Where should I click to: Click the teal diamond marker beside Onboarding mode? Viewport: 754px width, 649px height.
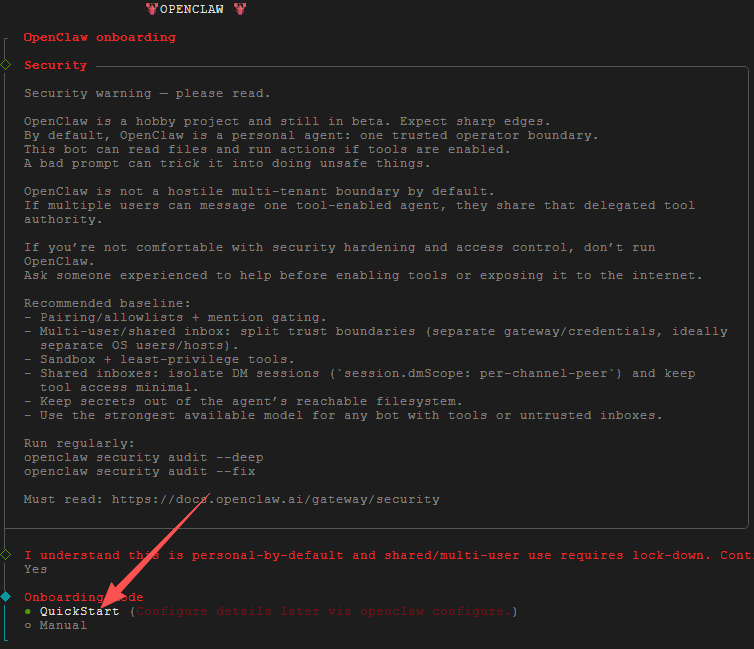point(6,597)
